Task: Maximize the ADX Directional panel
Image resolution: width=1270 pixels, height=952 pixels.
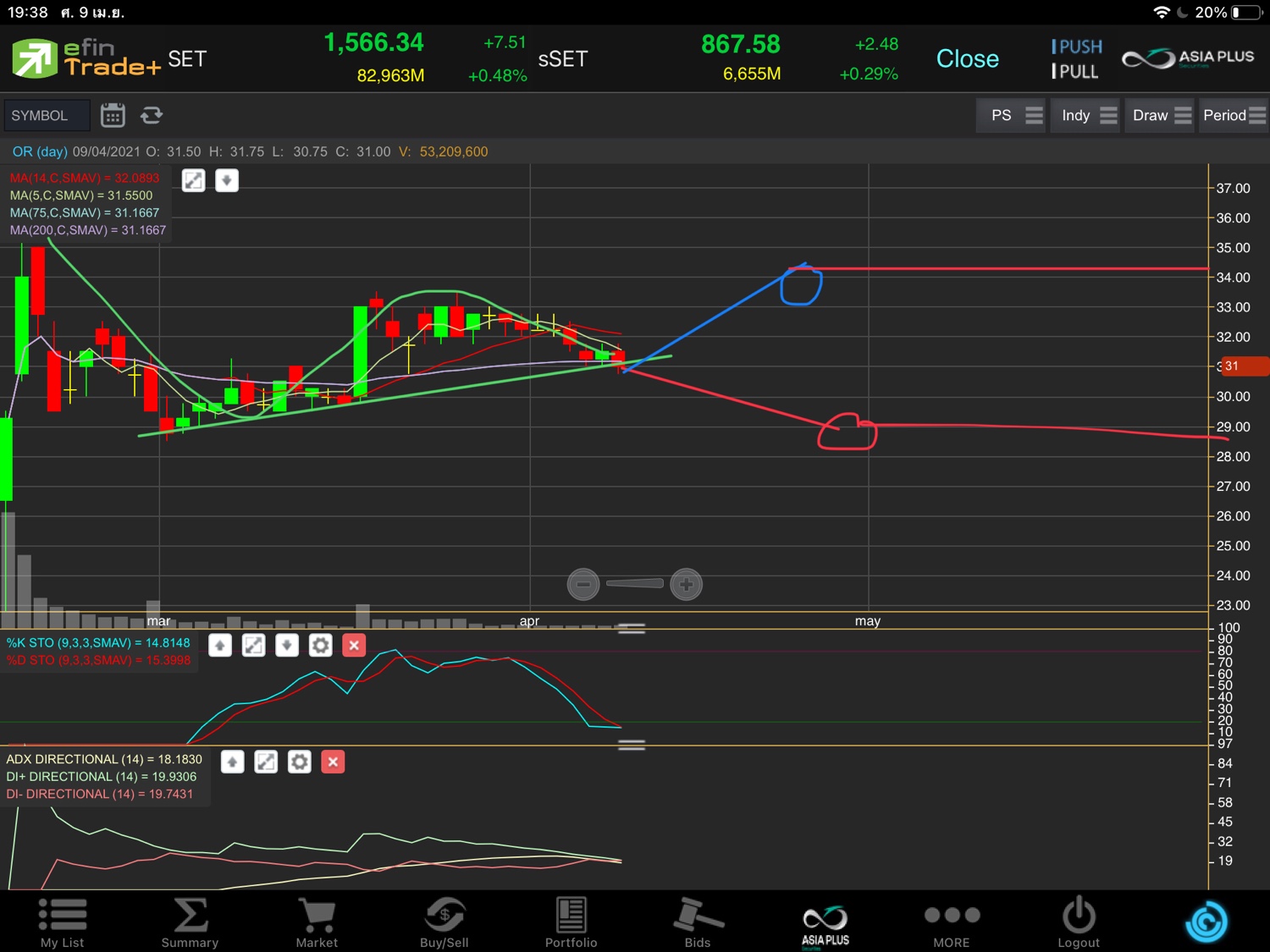Action: [266, 762]
